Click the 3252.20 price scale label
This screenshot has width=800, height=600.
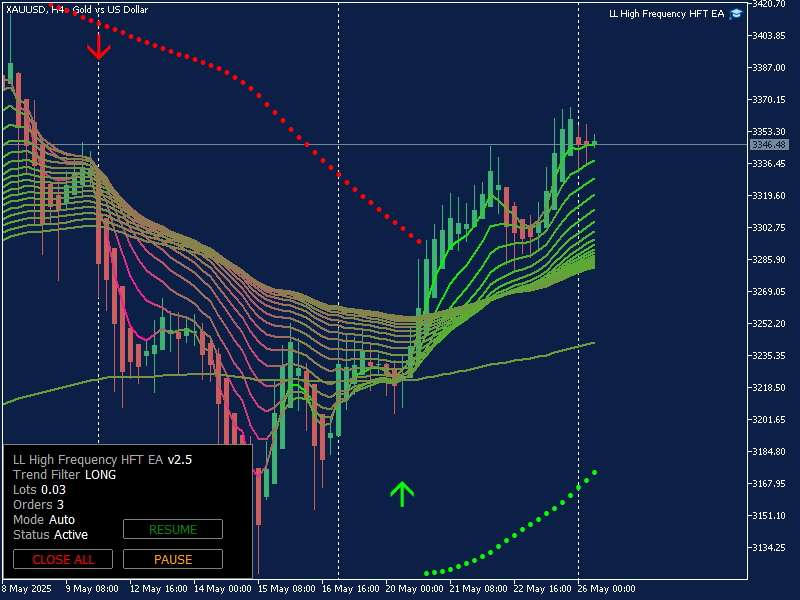(769, 323)
